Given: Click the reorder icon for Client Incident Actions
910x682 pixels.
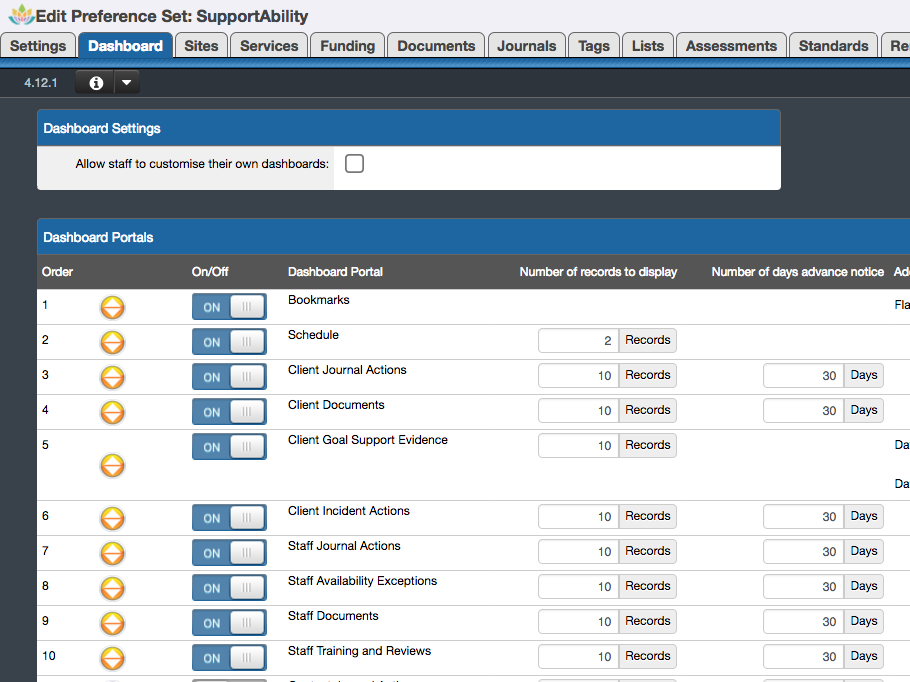Looking at the screenshot, I should [112, 518].
